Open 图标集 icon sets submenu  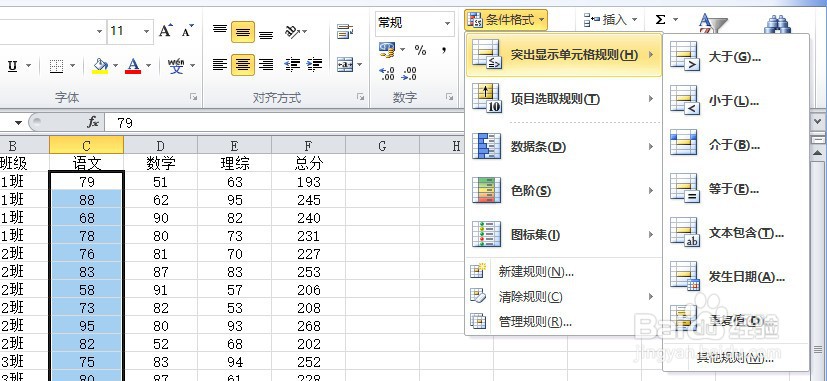(x=564, y=234)
